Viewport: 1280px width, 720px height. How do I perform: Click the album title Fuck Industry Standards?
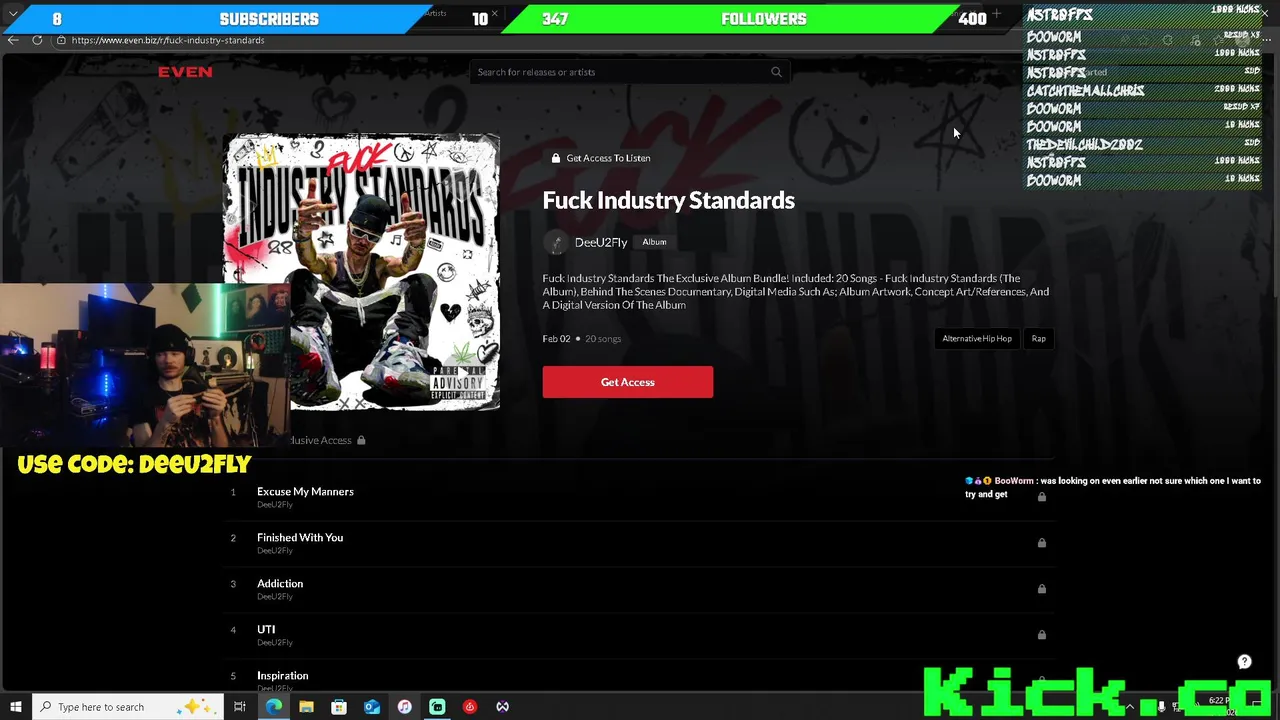point(669,200)
